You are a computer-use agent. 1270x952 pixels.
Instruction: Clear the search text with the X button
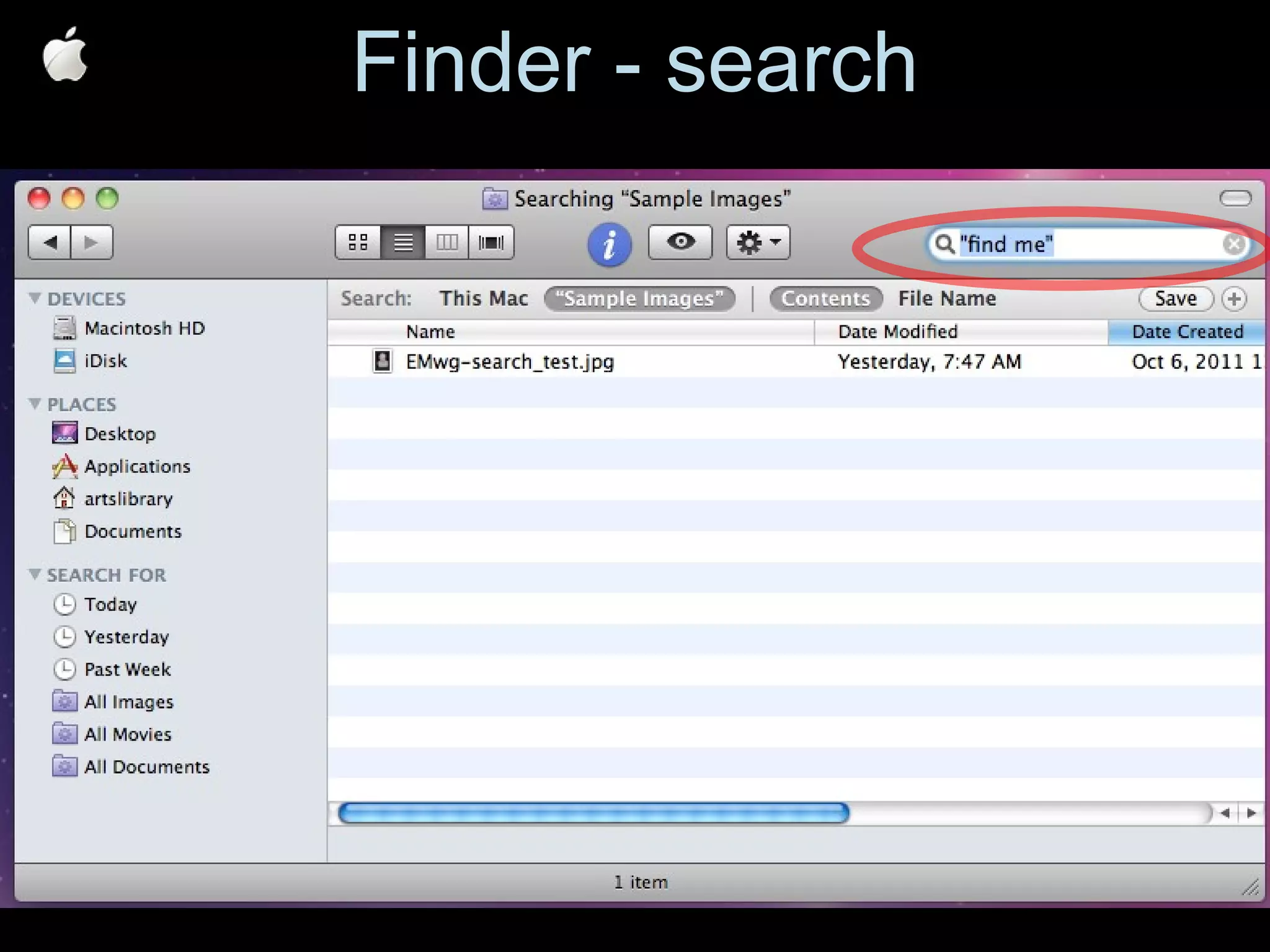pos(1233,244)
